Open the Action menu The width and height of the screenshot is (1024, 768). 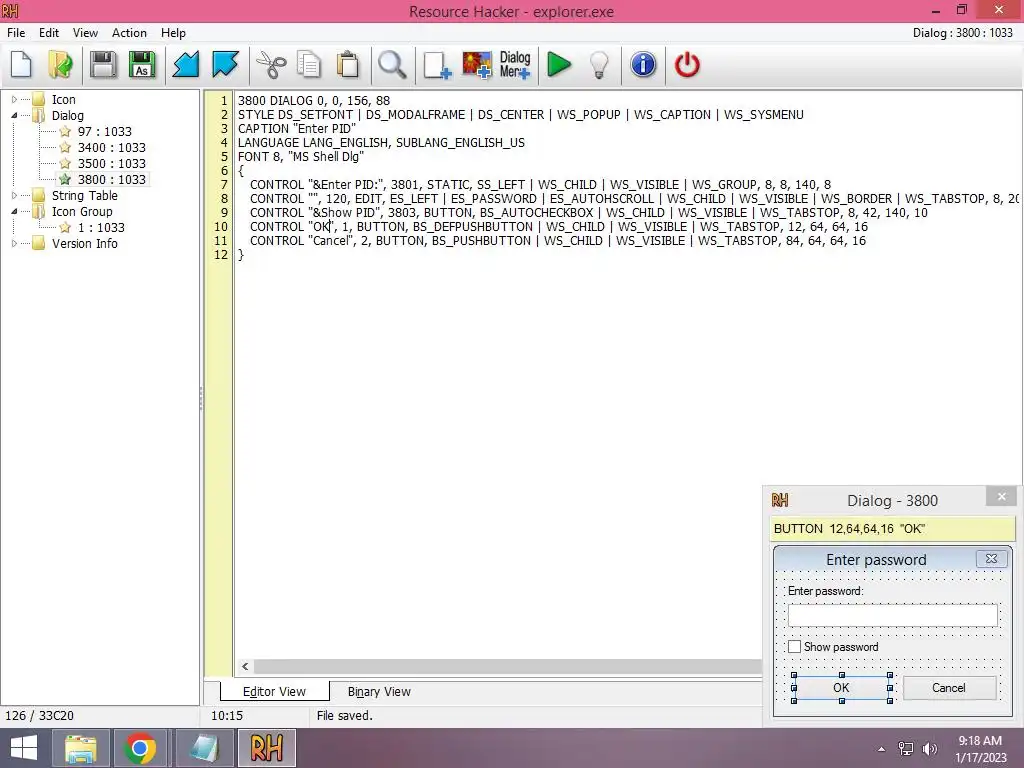click(129, 33)
